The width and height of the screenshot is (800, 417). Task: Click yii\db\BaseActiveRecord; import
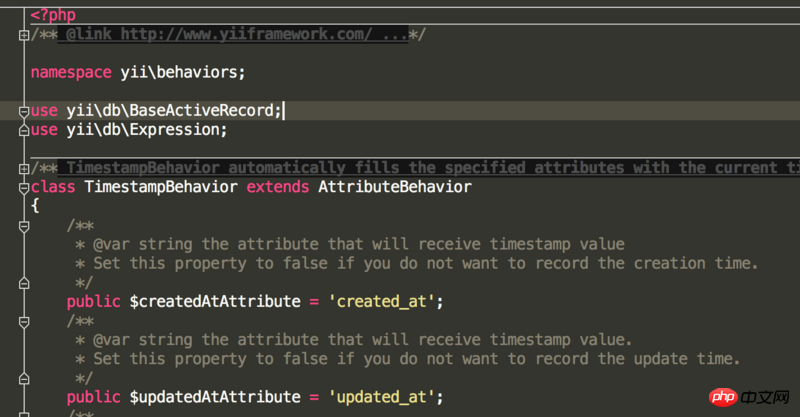174,110
